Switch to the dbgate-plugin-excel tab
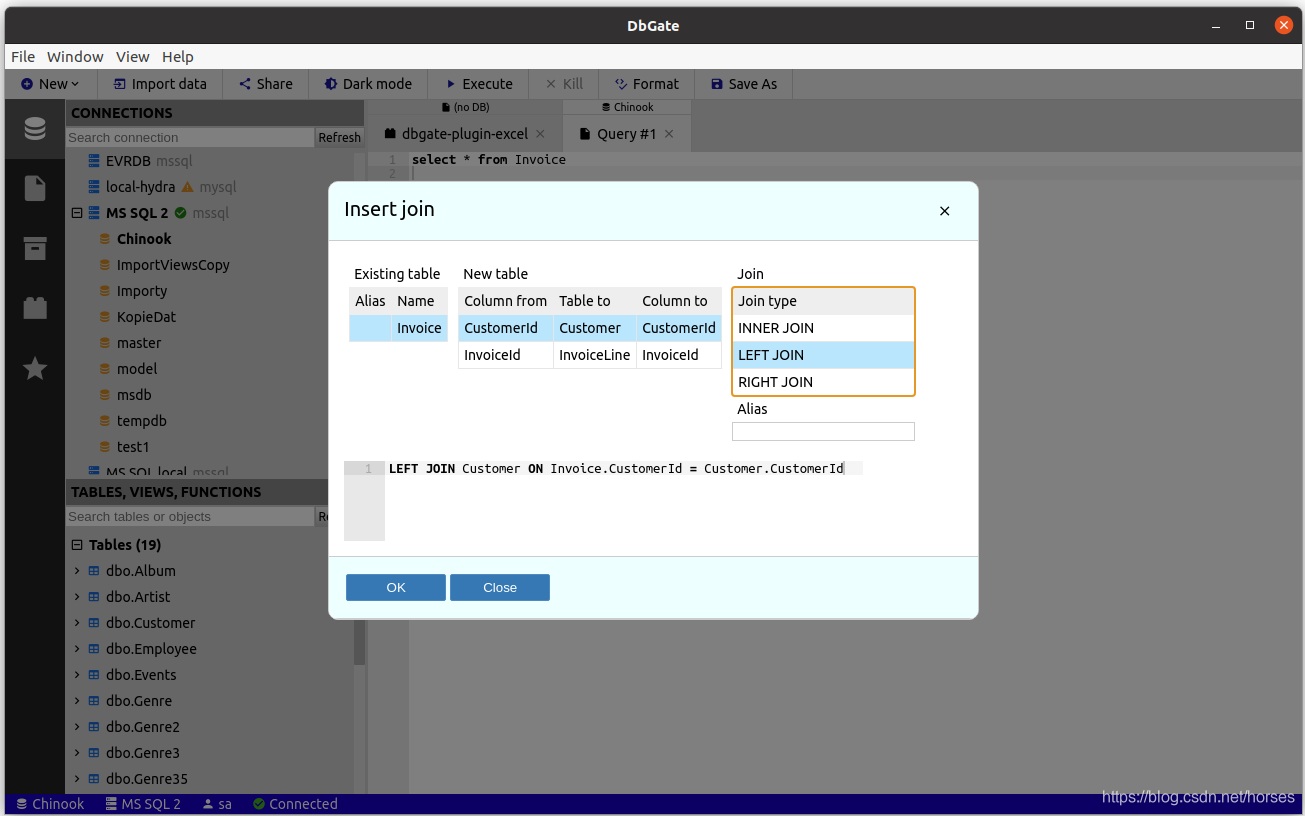 point(464,134)
